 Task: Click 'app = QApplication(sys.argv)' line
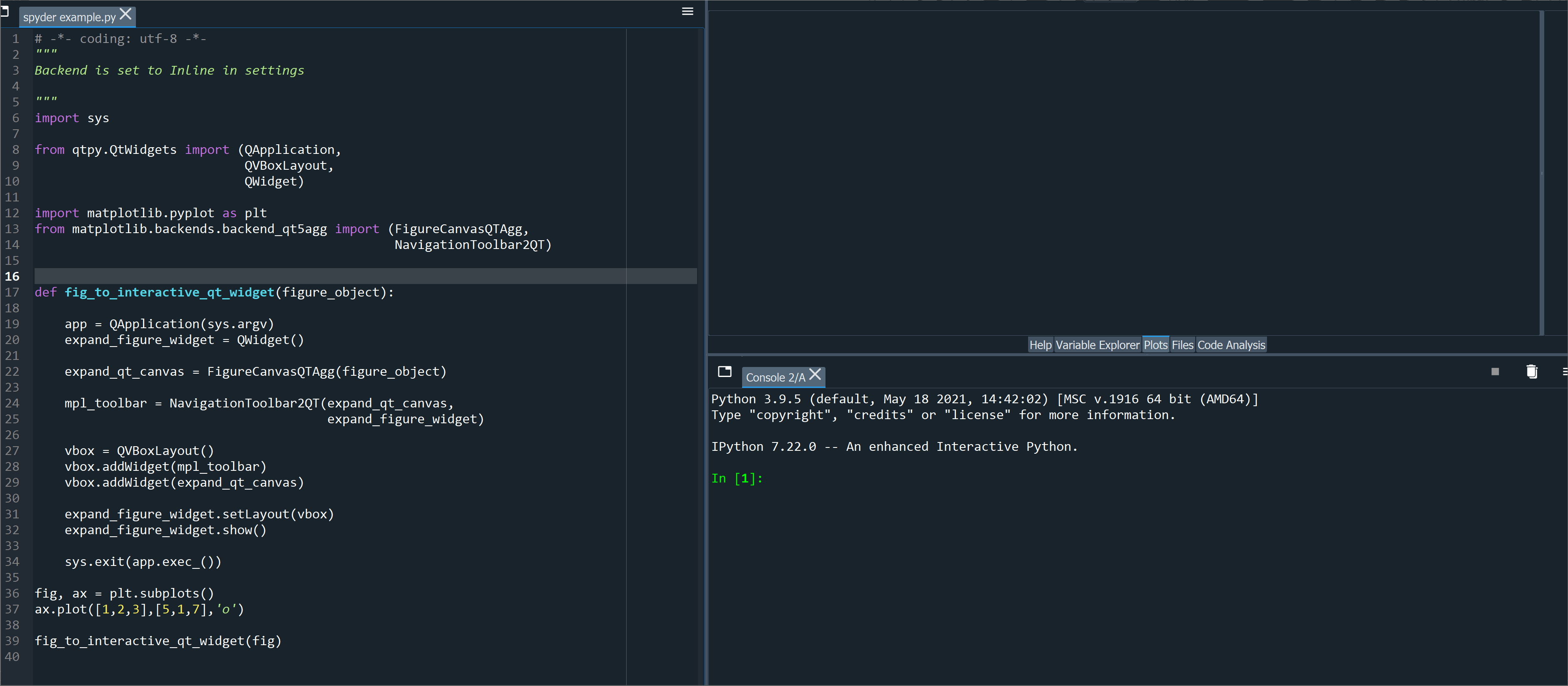pos(169,324)
